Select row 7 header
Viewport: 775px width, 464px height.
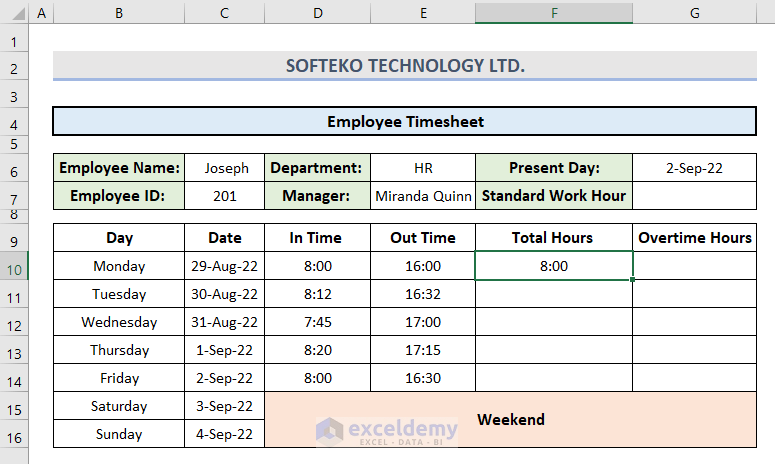[x=14, y=196]
